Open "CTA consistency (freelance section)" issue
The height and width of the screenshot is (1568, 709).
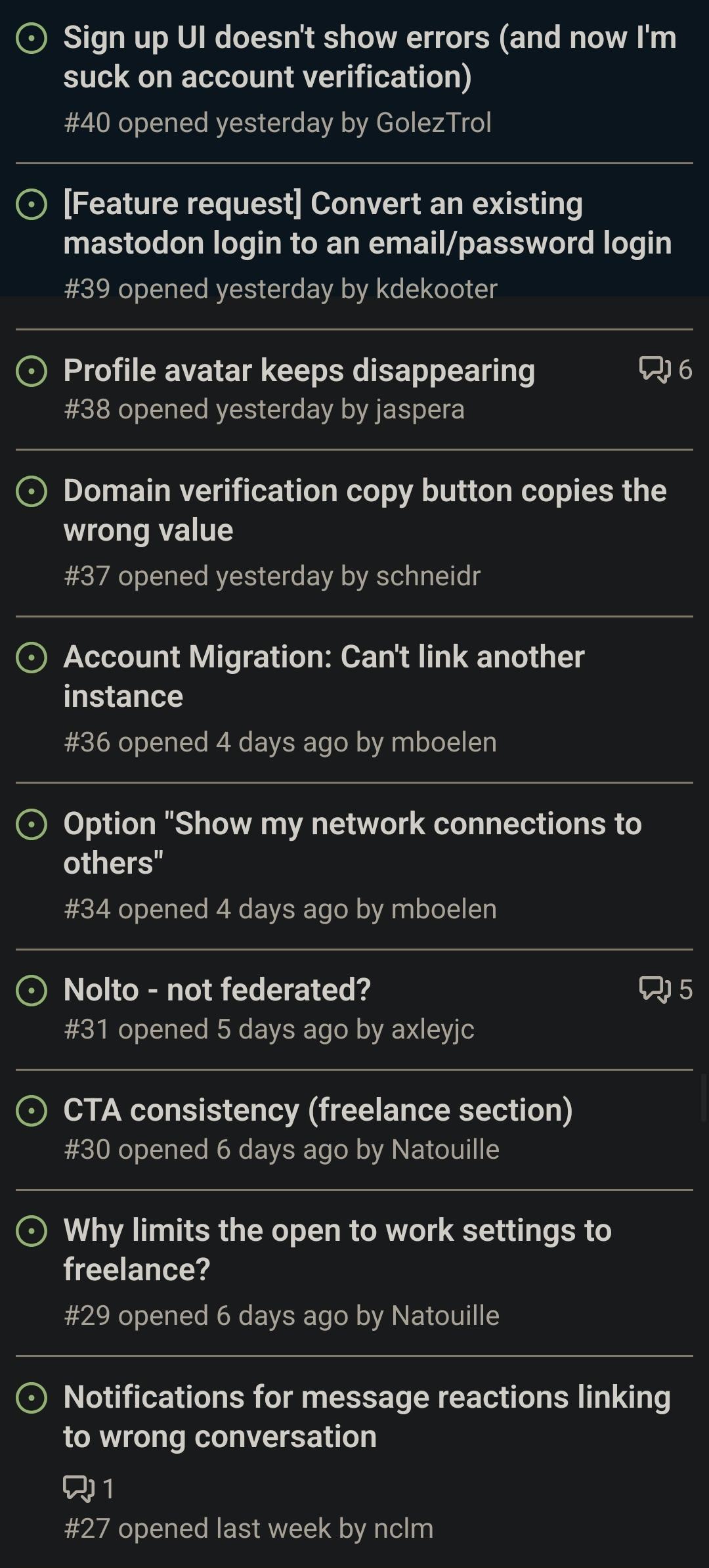click(318, 1110)
